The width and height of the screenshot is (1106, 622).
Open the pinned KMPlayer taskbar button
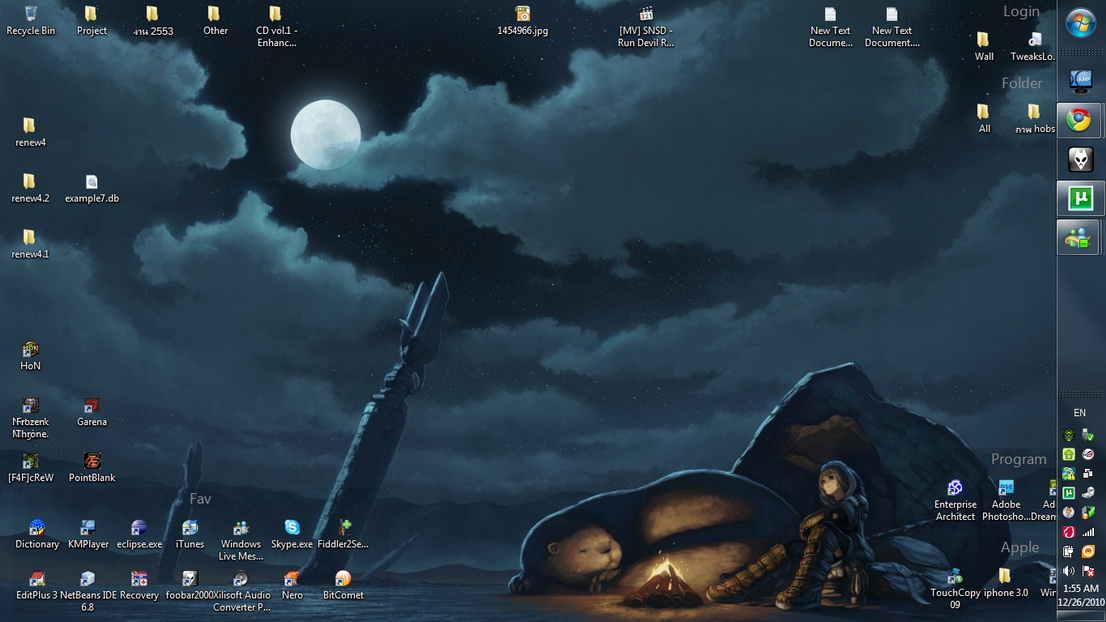tap(1080, 81)
